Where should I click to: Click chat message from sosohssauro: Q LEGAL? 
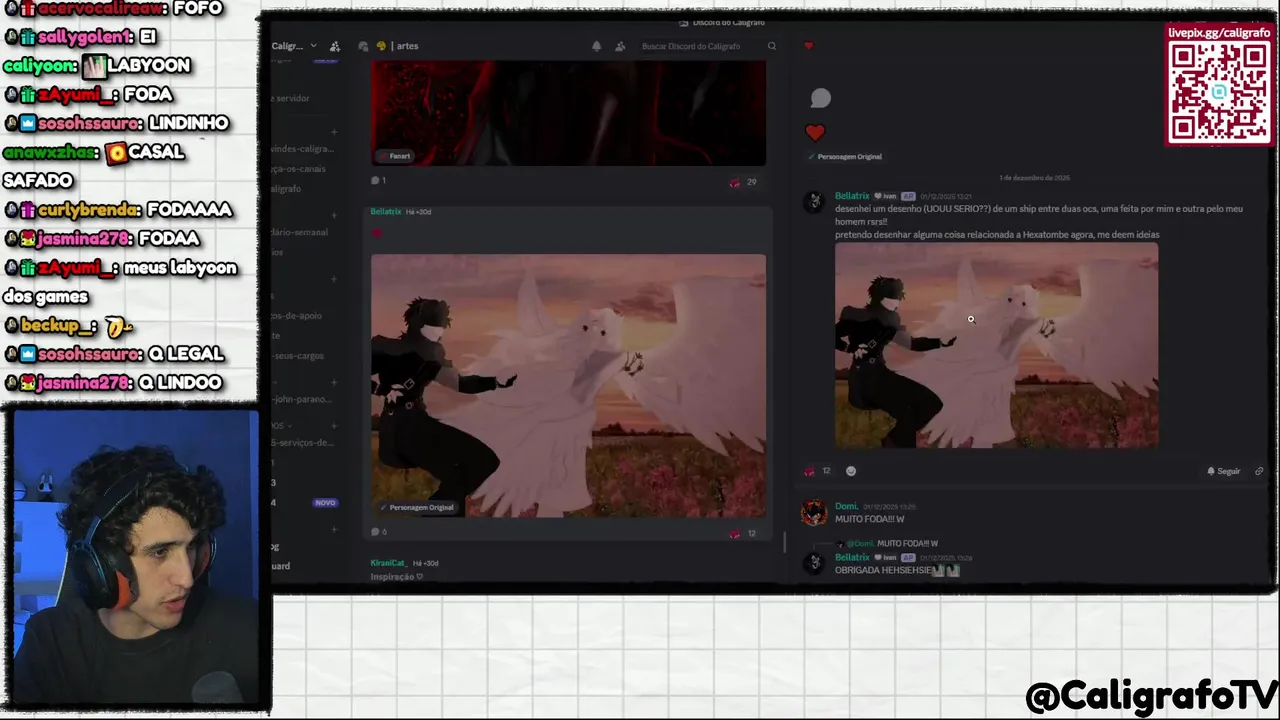114,354
